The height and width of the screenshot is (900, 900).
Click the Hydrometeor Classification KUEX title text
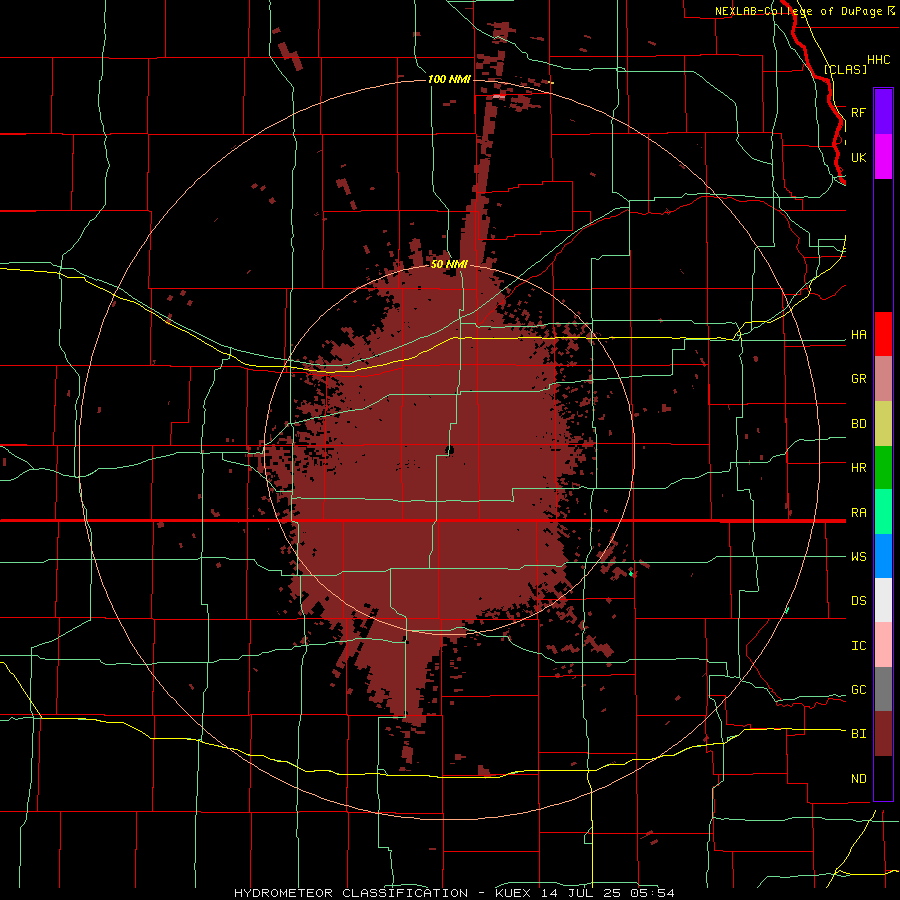(454, 893)
